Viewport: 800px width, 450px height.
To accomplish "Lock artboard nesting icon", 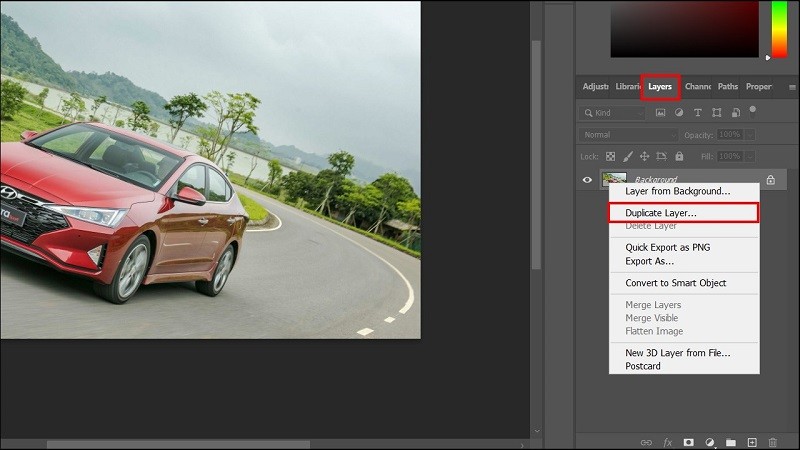I will tap(661, 156).
